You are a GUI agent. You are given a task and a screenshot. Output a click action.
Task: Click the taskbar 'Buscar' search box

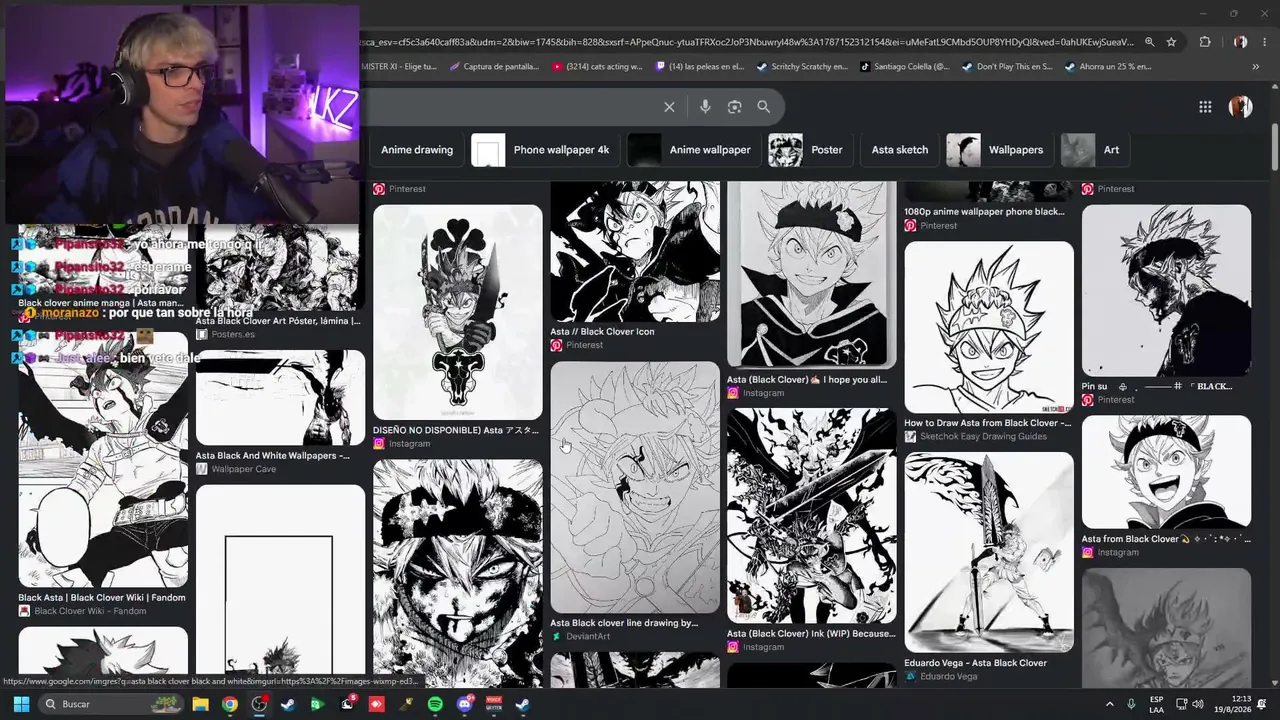click(112, 704)
